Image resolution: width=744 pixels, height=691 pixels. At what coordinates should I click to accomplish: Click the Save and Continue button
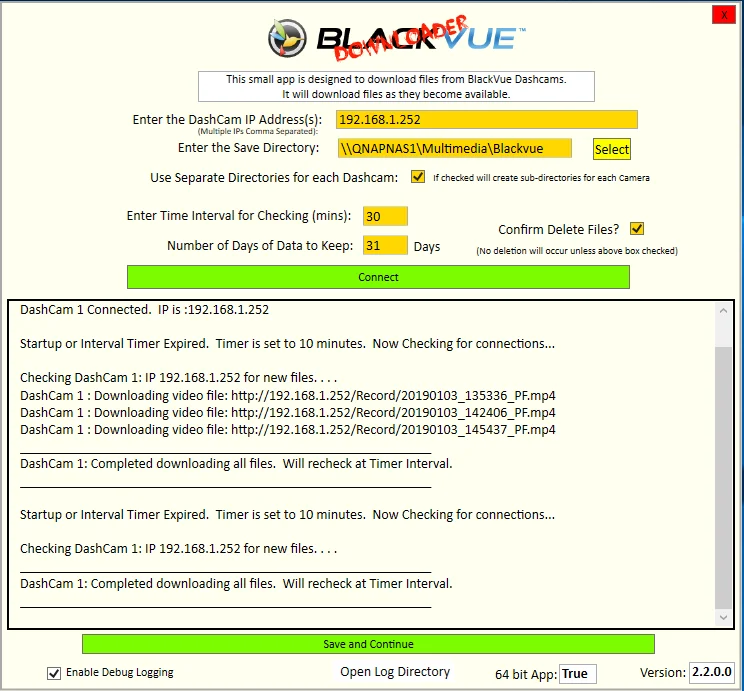click(x=368, y=644)
